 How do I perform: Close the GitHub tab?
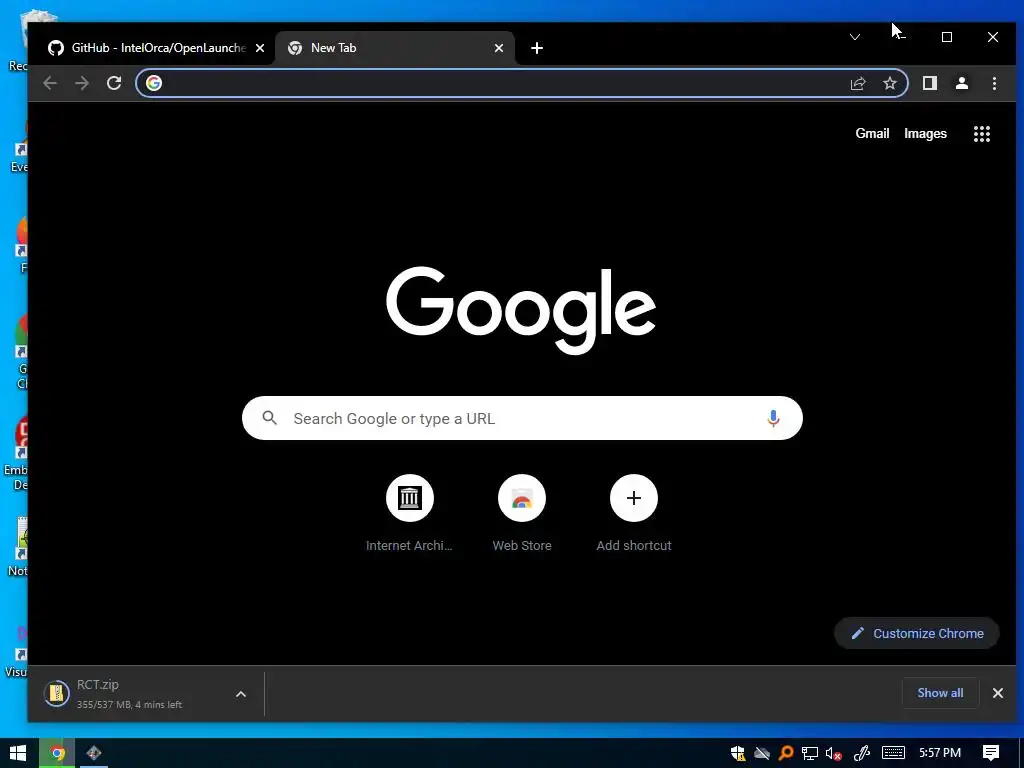tap(260, 48)
